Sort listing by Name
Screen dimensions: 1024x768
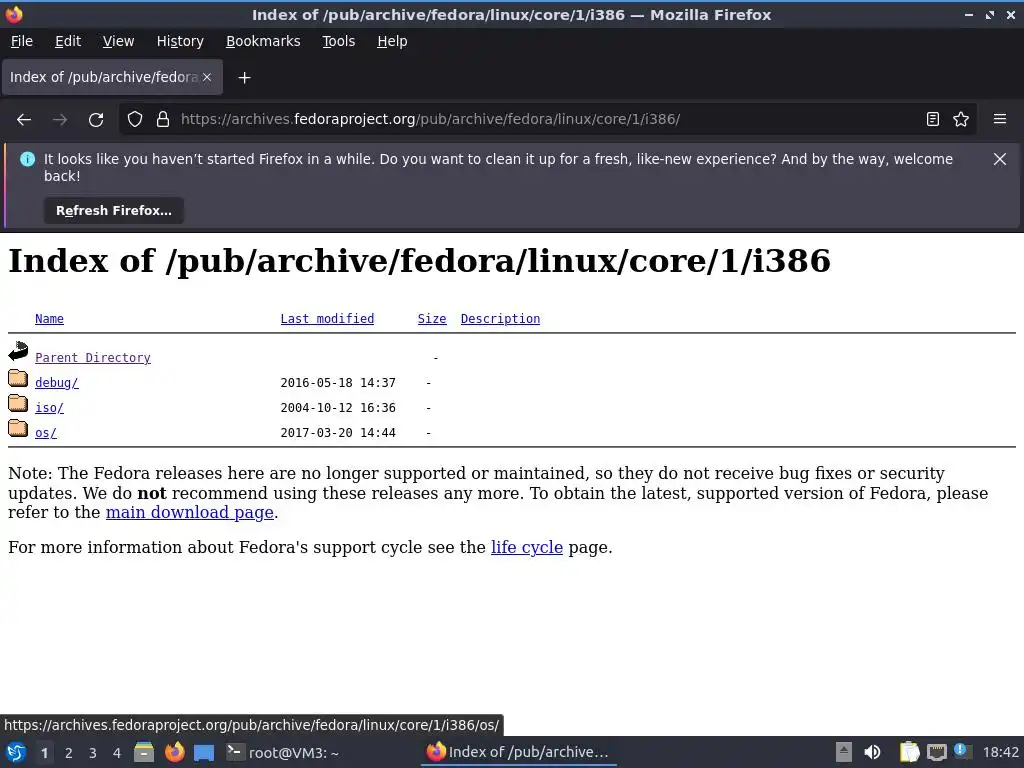pos(50,319)
